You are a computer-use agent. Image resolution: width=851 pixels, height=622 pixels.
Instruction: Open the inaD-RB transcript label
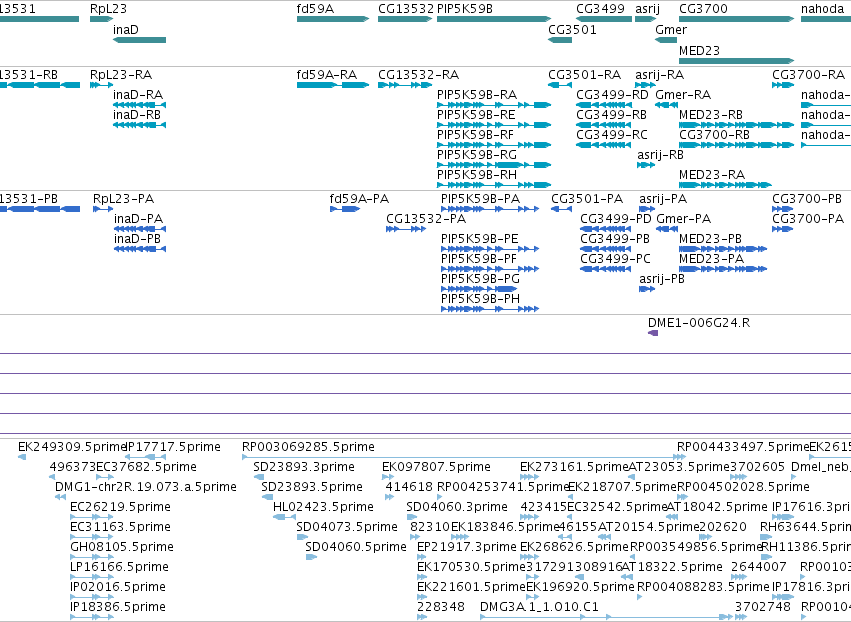(x=137, y=115)
